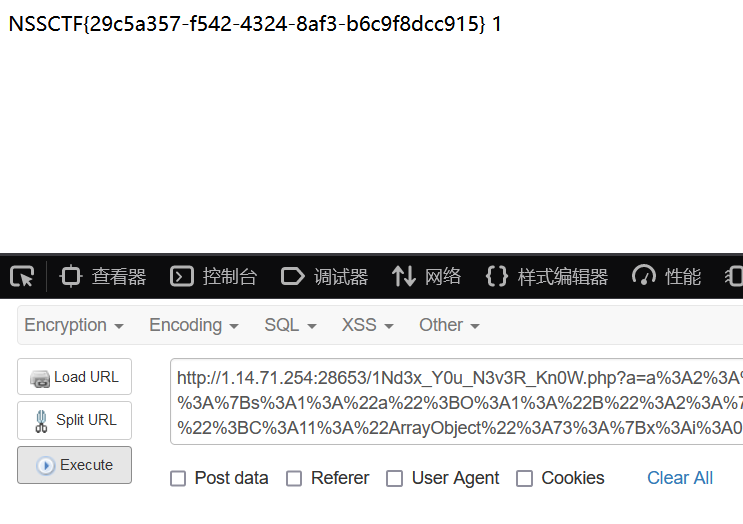Screen dimensions: 743x524
Task: Open the Performance (性能) gauge icon
Action: pos(643,276)
